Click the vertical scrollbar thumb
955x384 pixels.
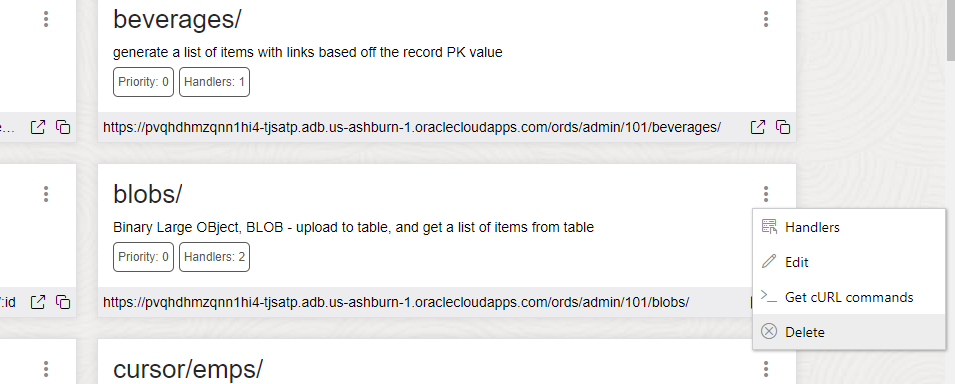950,30
